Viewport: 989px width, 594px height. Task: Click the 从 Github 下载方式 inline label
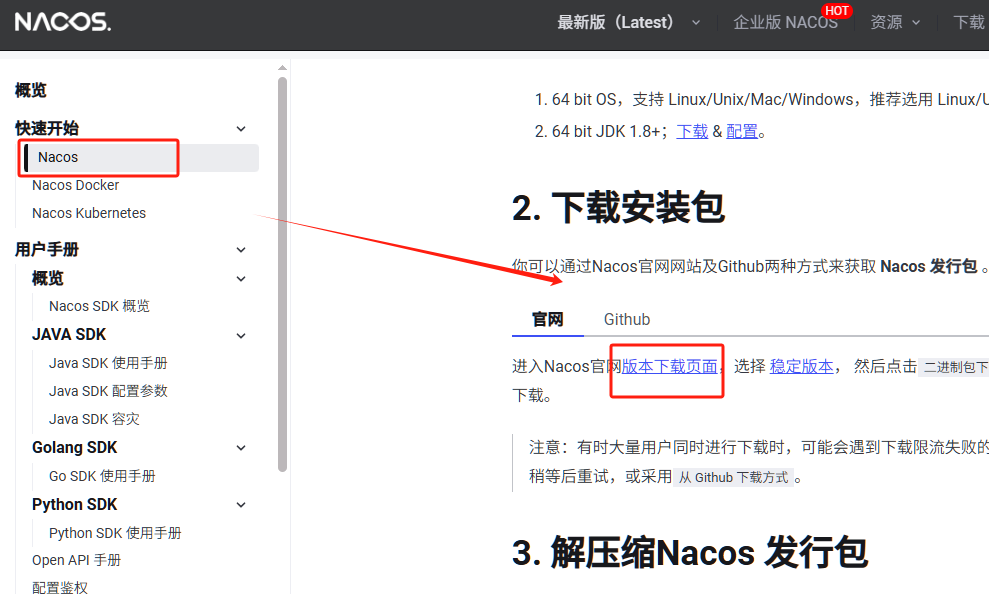coord(733,477)
